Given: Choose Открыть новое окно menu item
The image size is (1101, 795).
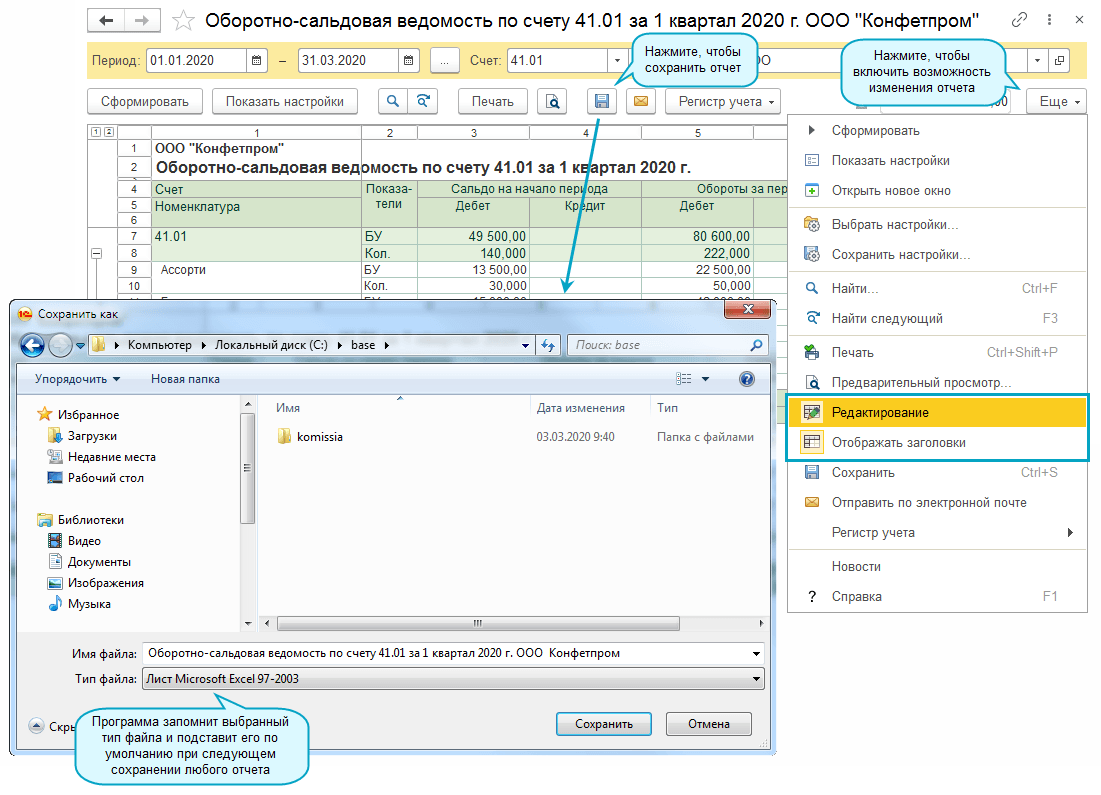Looking at the screenshot, I should [x=937, y=190].
